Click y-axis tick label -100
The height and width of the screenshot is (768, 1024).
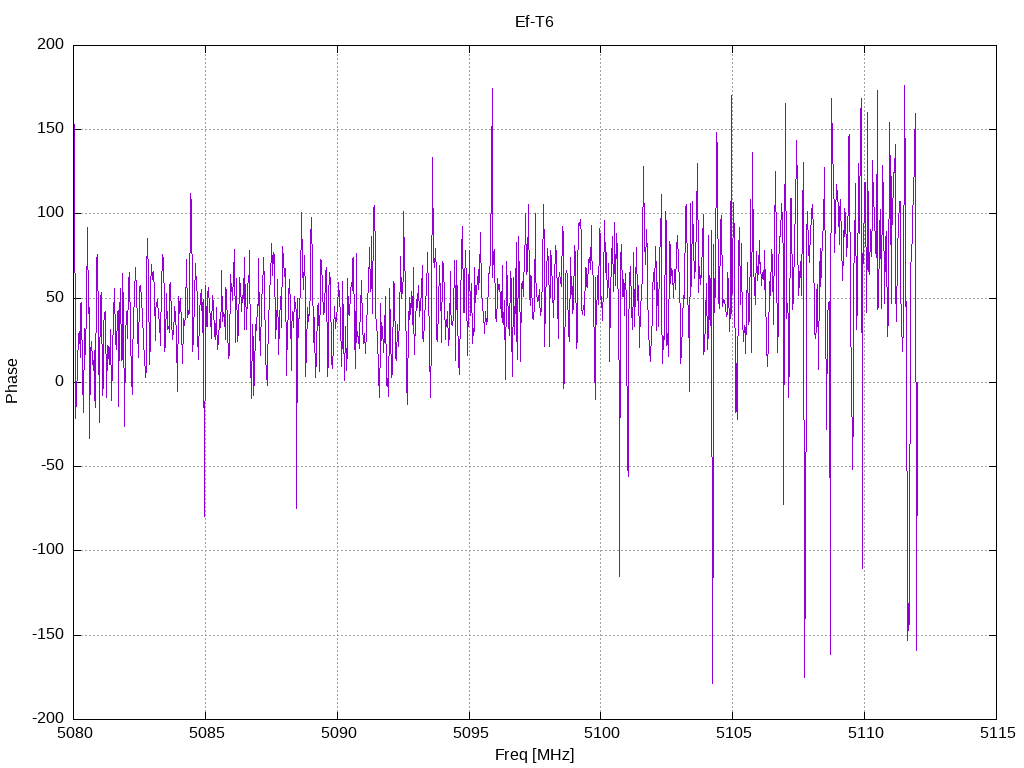click(x=48, y=550)
